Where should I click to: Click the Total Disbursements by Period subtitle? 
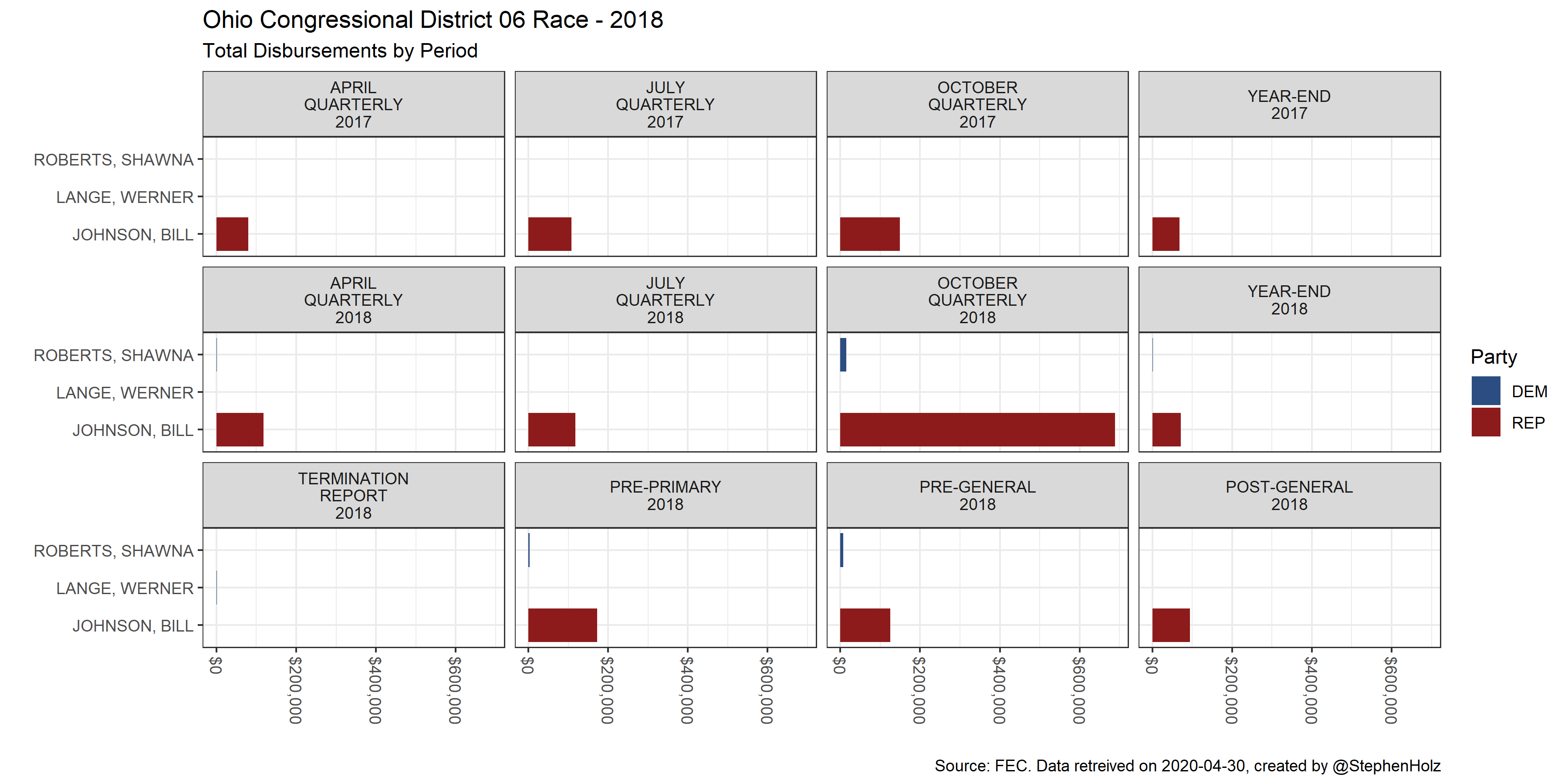pos(340,51)
